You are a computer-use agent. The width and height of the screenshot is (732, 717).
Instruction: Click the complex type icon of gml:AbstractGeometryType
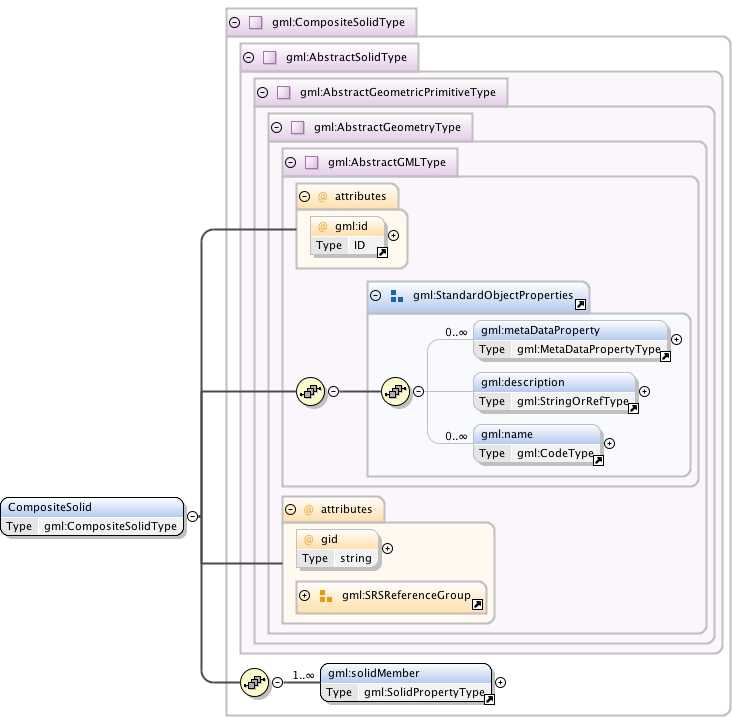click(297, 127)
